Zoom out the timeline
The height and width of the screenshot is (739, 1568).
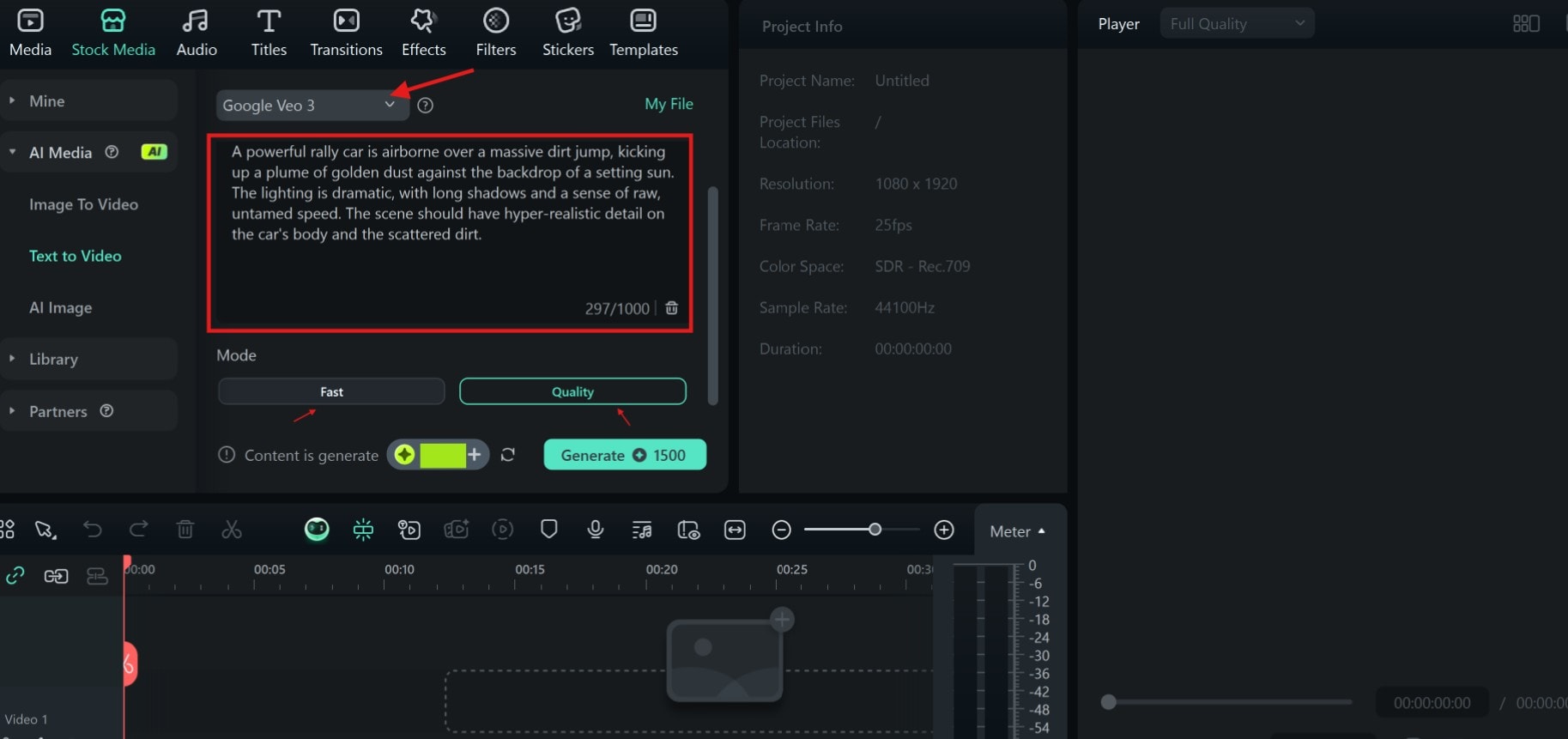click(781, 530)
